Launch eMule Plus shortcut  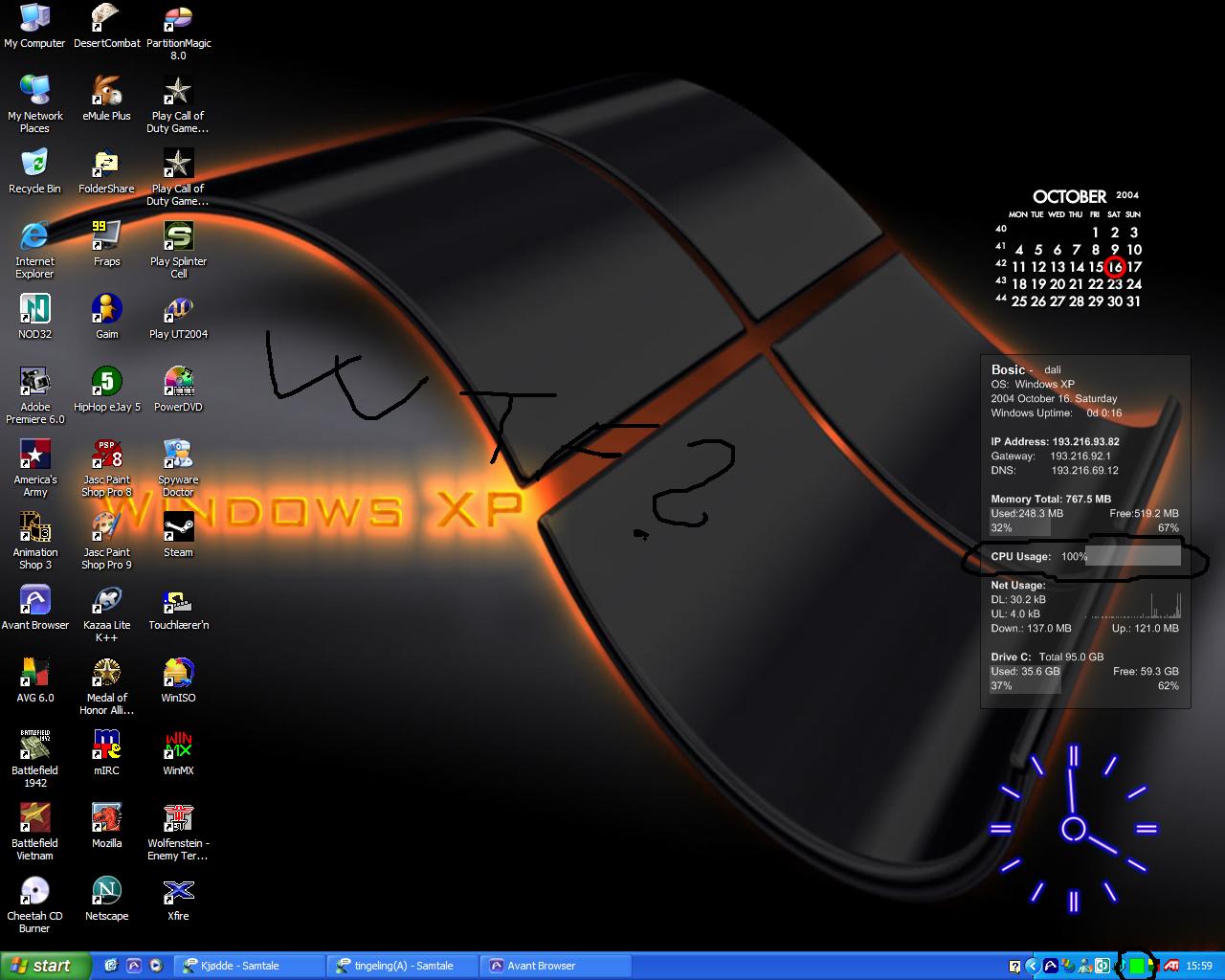(x=106, y=99)
